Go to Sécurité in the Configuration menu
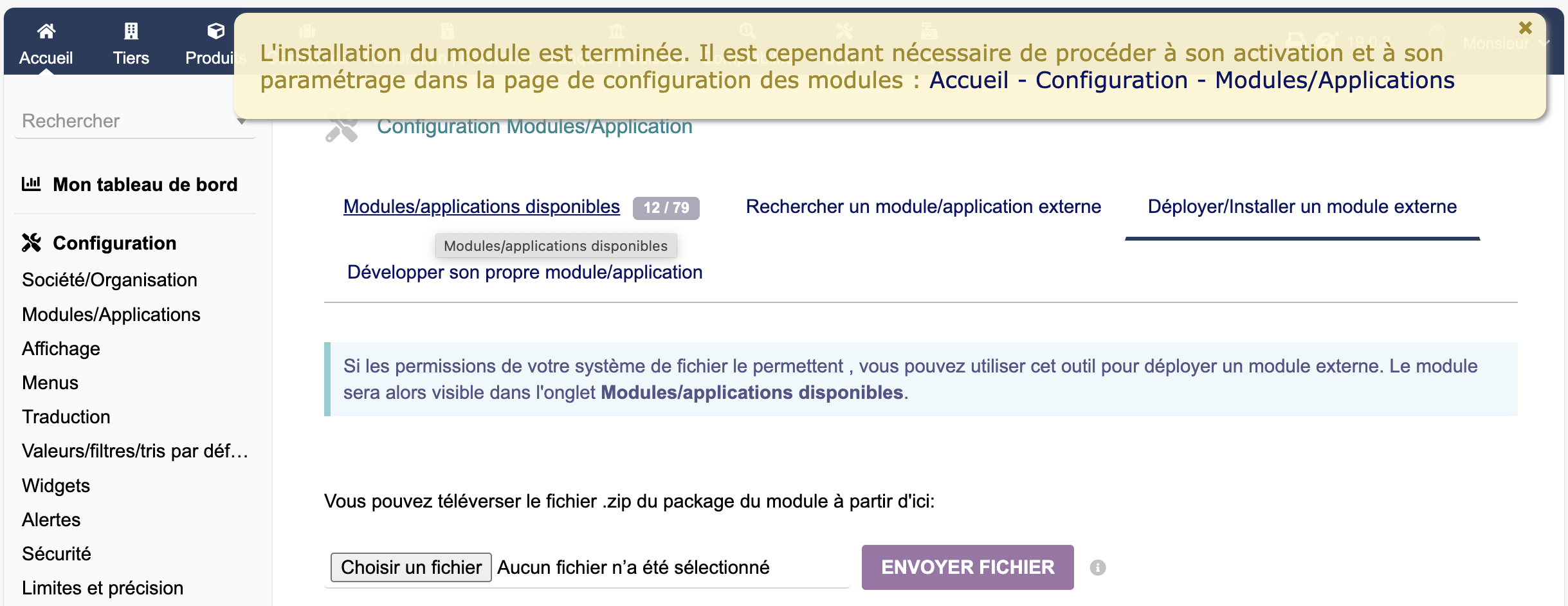 point(57,554)
